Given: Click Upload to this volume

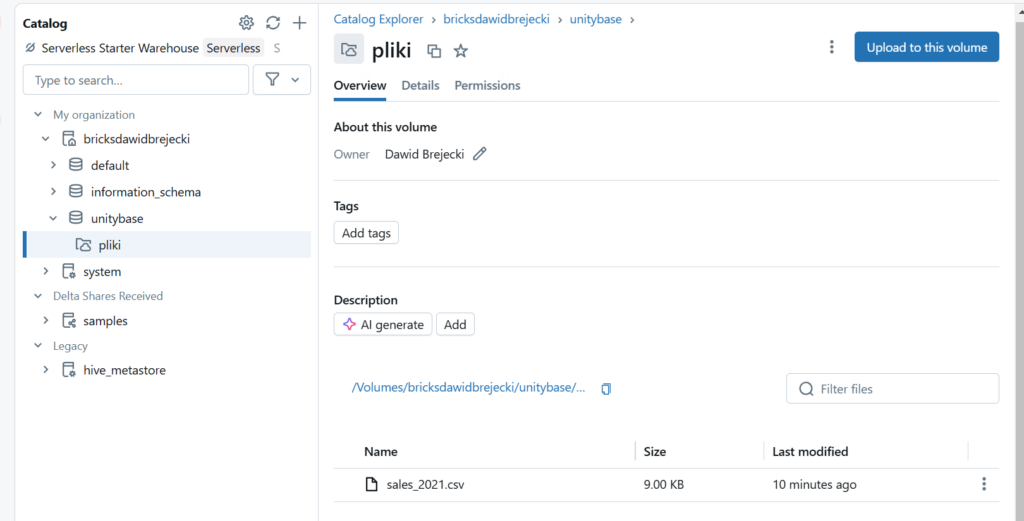Looking at the screenshot, I should pos(926,47).
